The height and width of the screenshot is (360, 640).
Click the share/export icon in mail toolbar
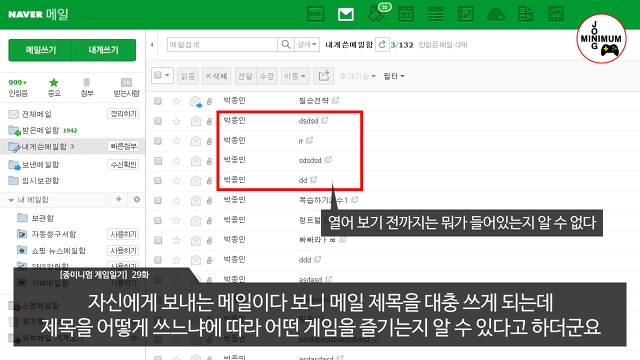(x=324, y=76)
